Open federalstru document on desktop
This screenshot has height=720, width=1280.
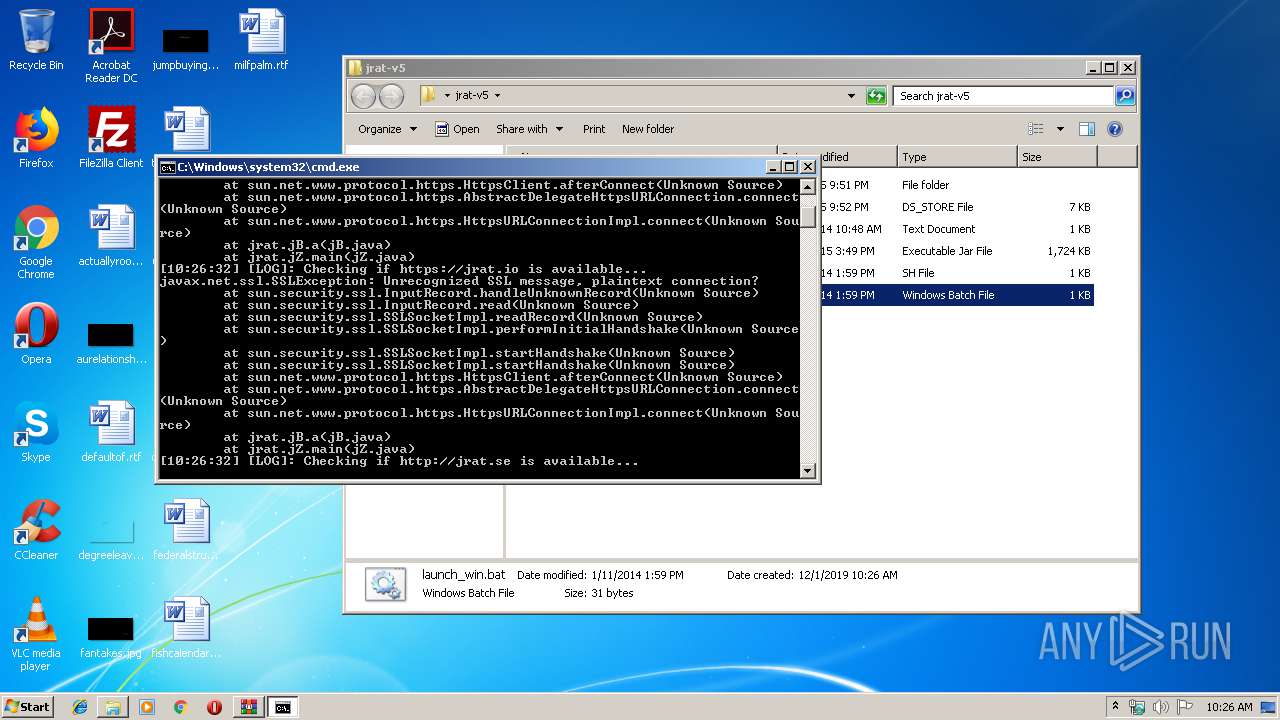(x=186, y=530)
